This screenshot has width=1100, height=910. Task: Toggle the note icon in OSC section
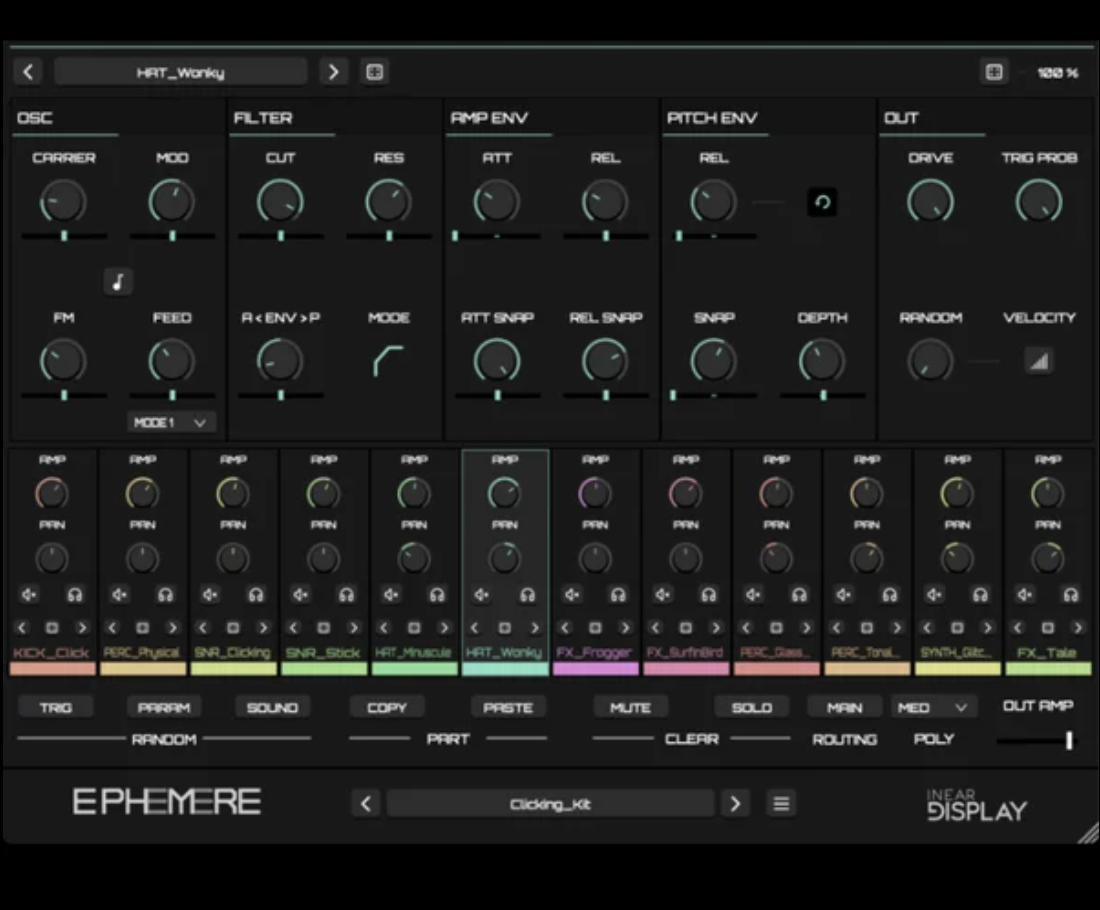click(118, 282)
